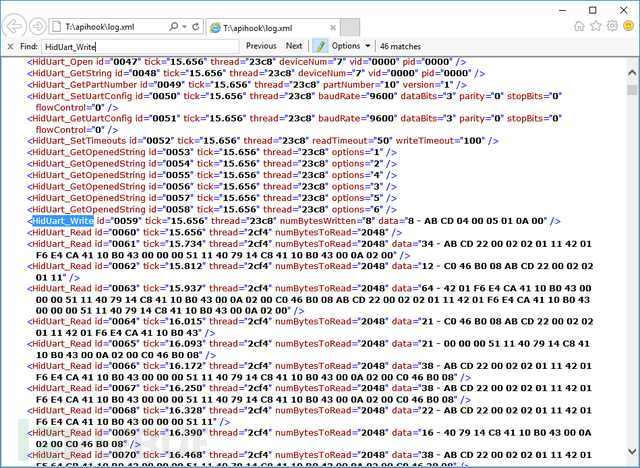Viewport: 640px width, 468px height.
Task: Click the HidUart_Open tag id 0047
Action: point(62,62)
